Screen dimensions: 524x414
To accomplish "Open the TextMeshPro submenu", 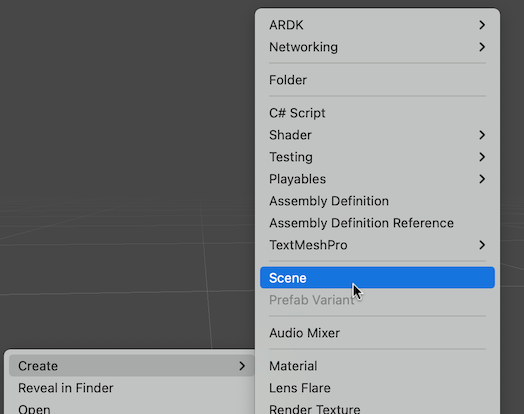I will 377,245.
